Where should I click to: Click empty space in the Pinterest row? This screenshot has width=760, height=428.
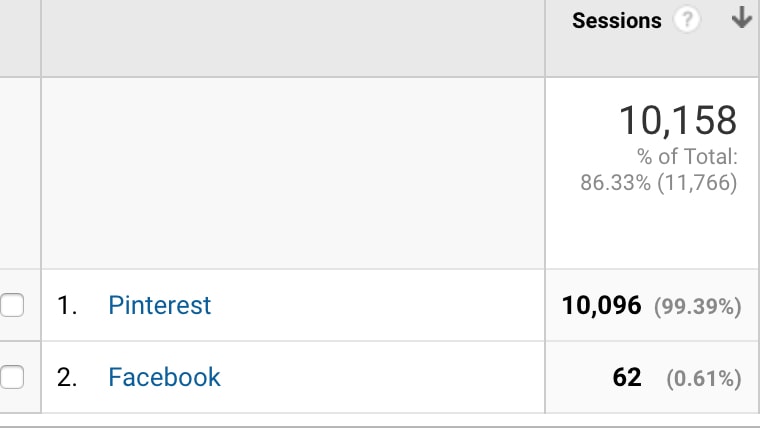pos(378,305)
